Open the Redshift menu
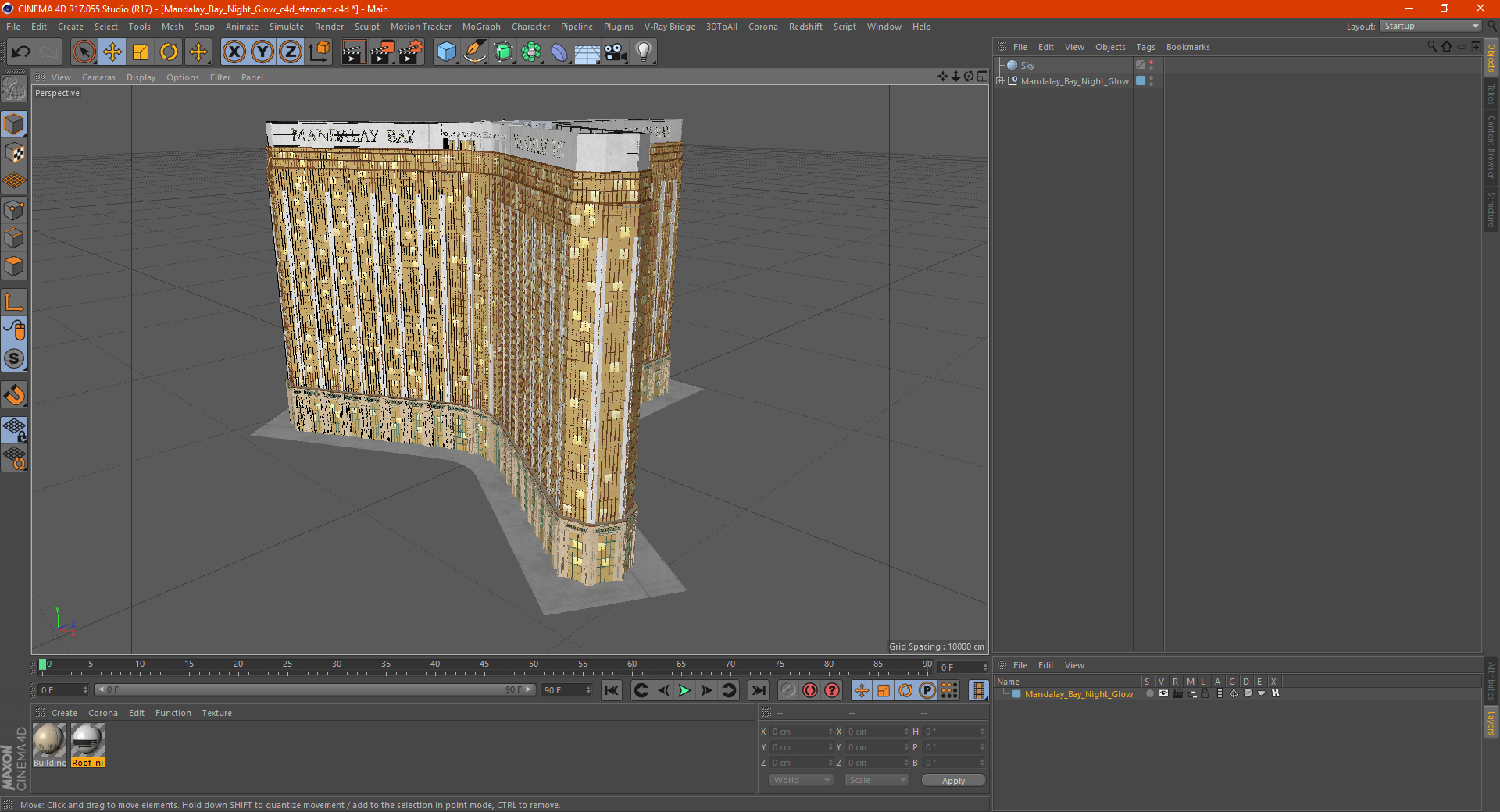The height and width of the screenshot is (812, 1500). [805, 27]
